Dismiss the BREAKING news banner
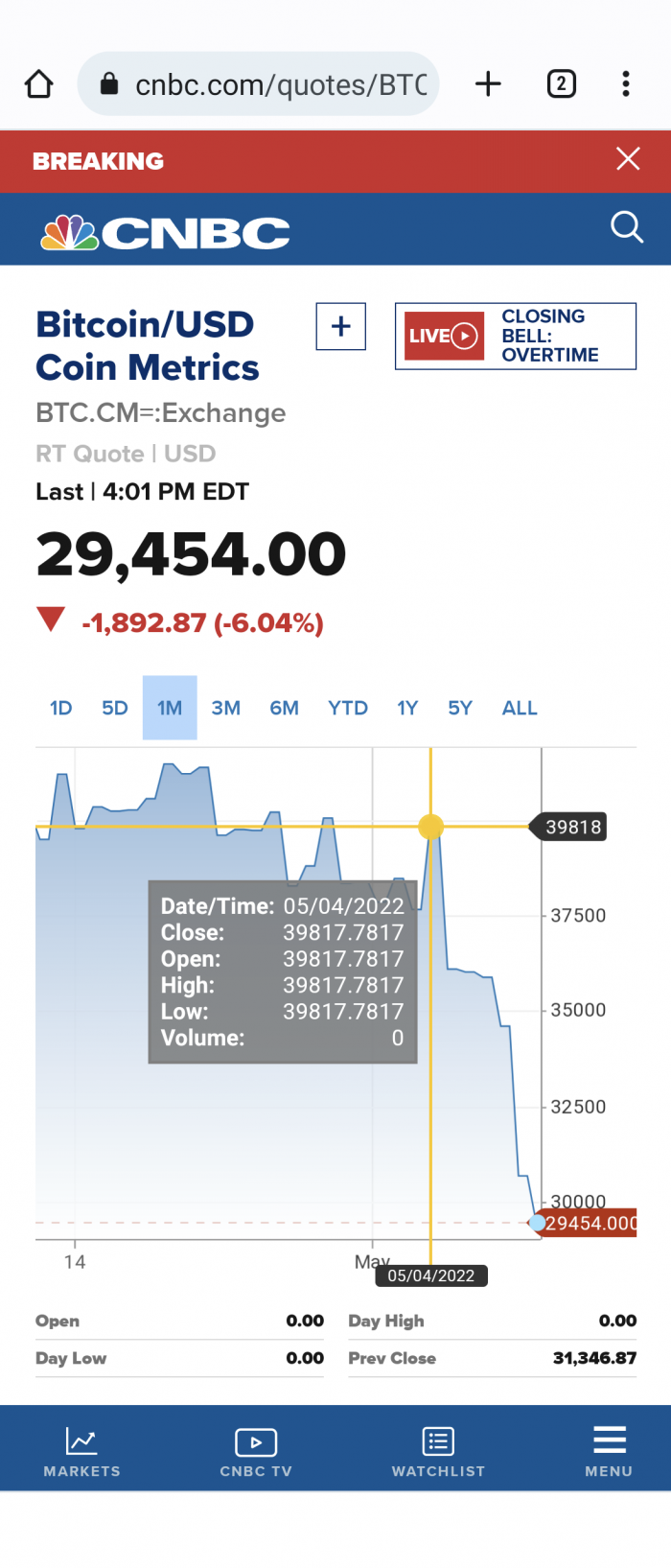The width and height of the screenshot is (671, 1568). pos(628,159)
